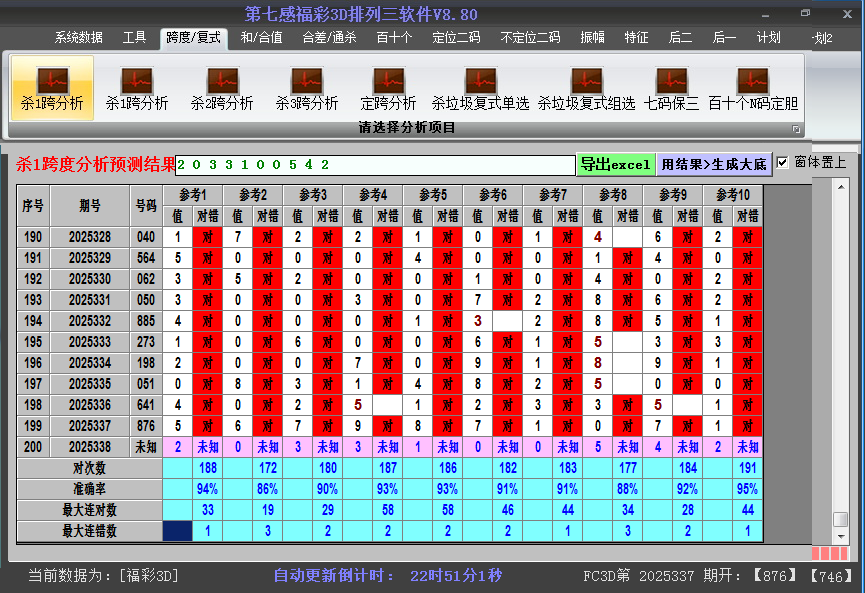Screen dimensions: 865x593
Task: Click the 导出excel button
Action: tap(615, 164)
